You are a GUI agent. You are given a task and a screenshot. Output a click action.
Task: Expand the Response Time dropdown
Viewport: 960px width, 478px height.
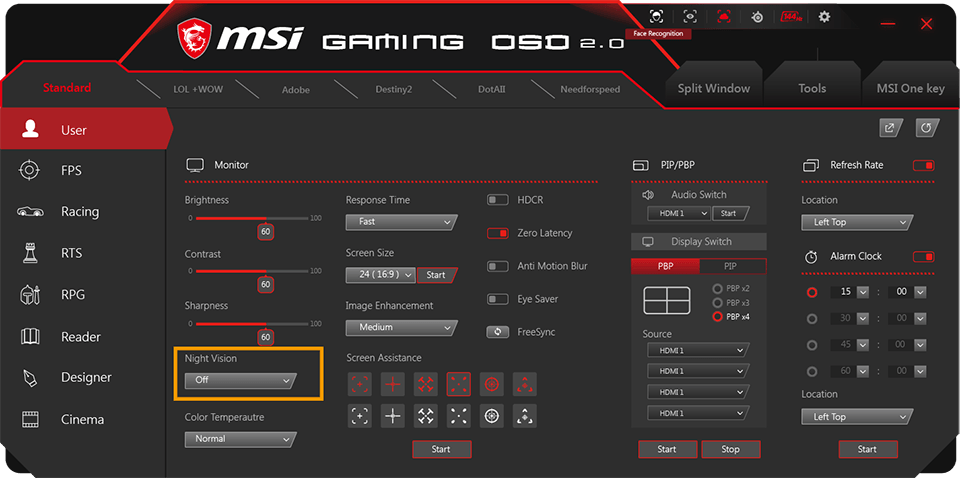[401, 222]
